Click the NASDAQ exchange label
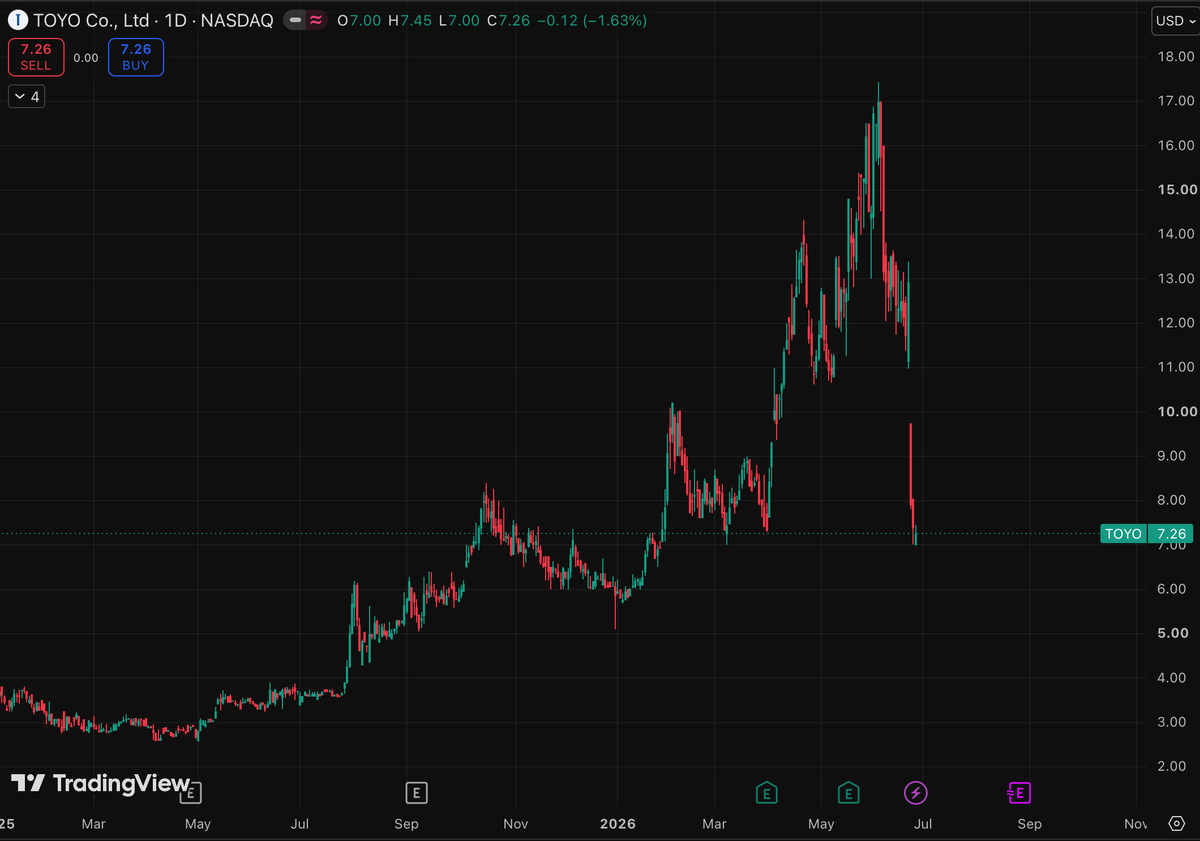This screenshot has width=1200, height=841. 236,20
